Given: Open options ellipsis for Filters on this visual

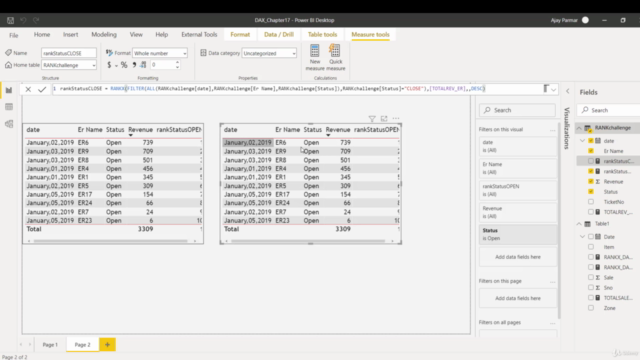Looking at the screenshot, I should pyautogui.click(x=553, y=130).
